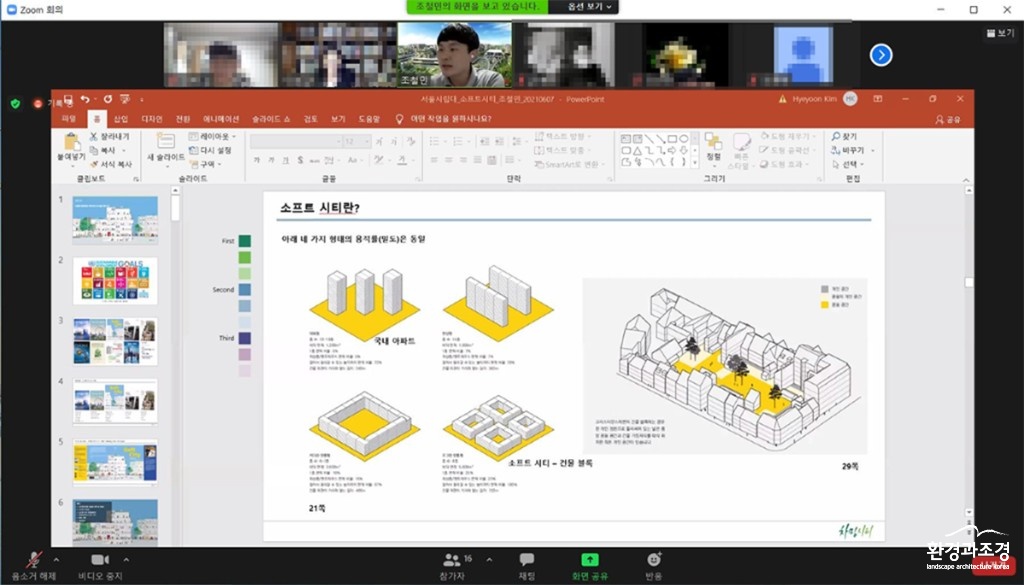1024x585 pixels.
Task: Select the oval shape in shapes gallery
Action: pyautogui.click(x=683, y=138)
